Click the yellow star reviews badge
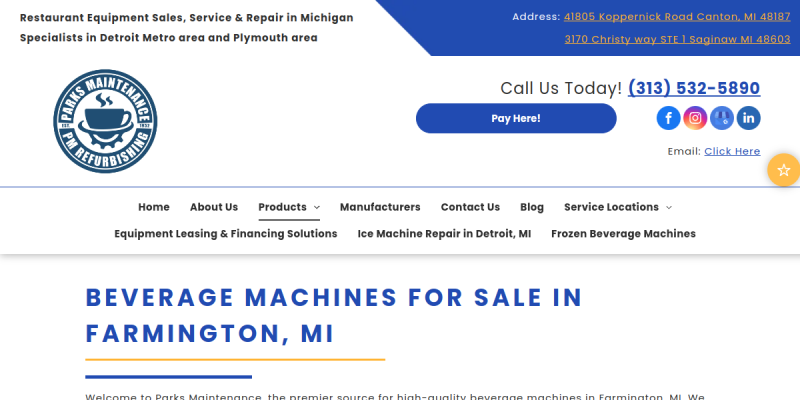Viewport: 800px width, 400px height. [x=784, y=170]
